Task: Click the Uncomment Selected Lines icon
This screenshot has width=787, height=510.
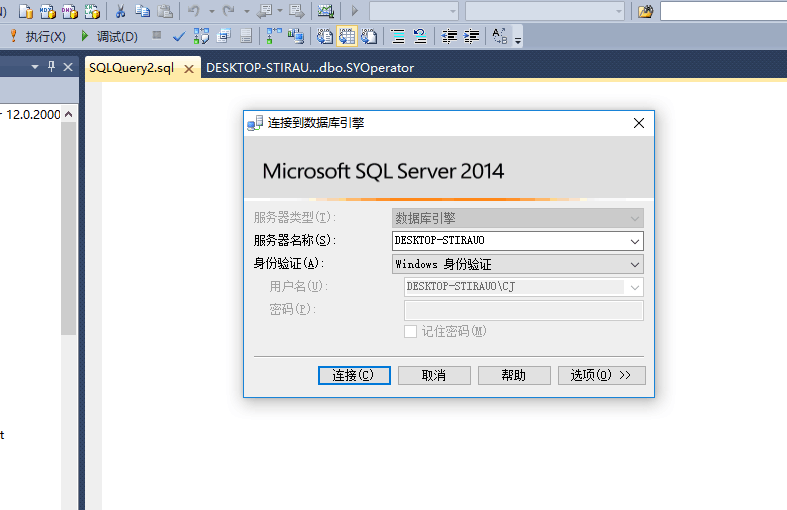Action: tap(420, 36)
